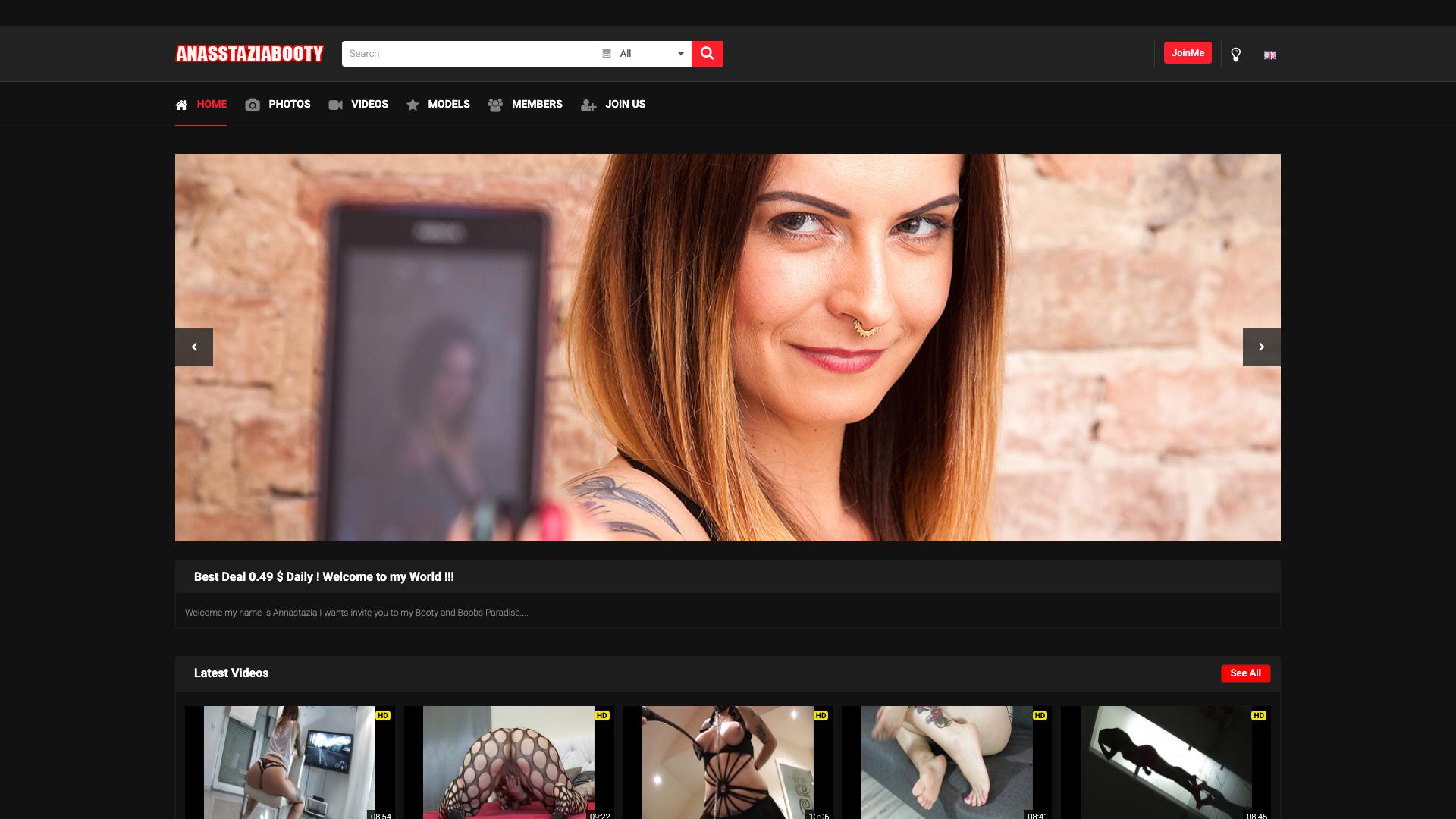The height and width of the screenshot is (819, 1456).
Task: Click the See All videos button
Action: click(x=1245, y=673)
